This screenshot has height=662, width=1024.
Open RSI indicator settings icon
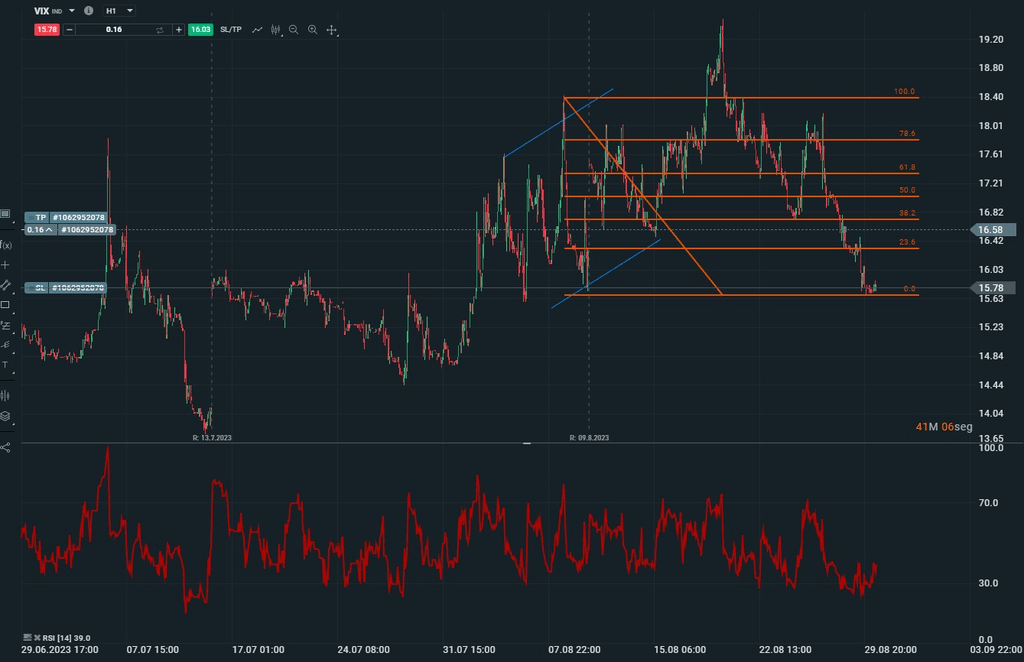pyautogui.click(x=27, y=637)
